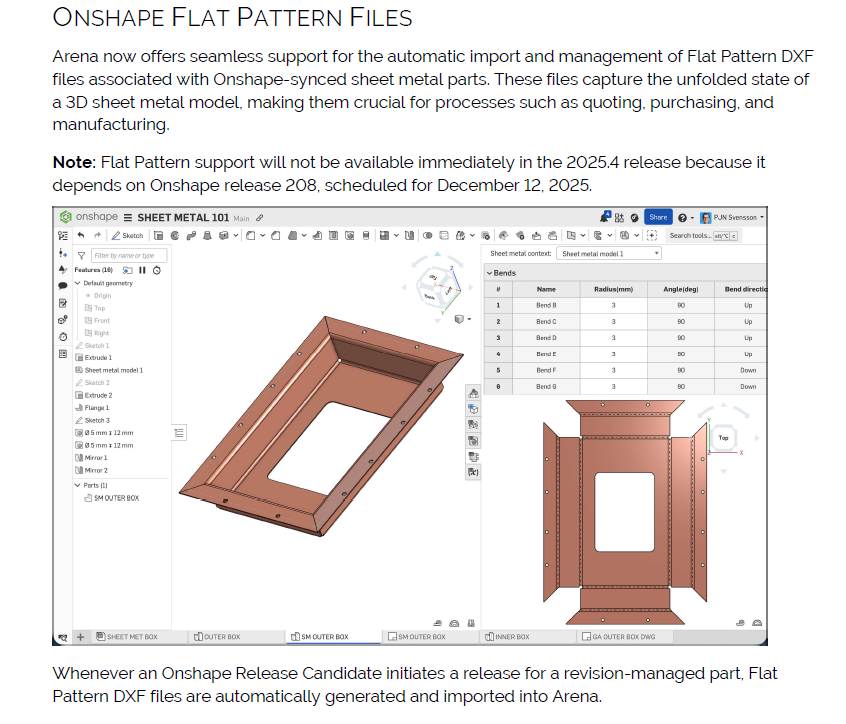The height and width of the screenshot is (724, 846).
Task: Toggle the feature list panel handle
Action: 179,433
